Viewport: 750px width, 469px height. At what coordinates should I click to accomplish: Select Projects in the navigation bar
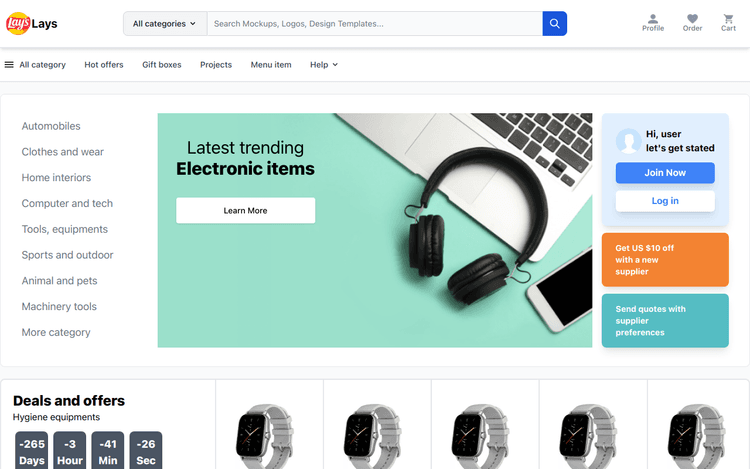click(216, 65)
